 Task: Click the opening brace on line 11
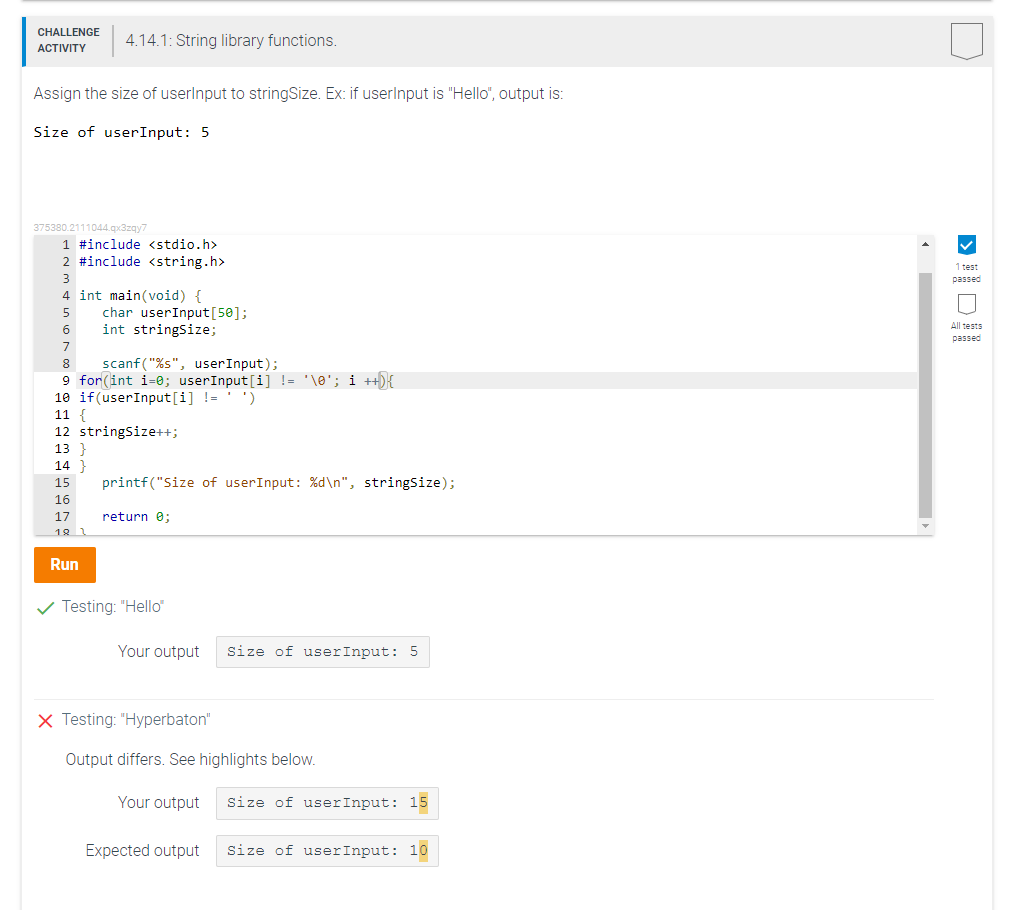(x=83, y=415)
